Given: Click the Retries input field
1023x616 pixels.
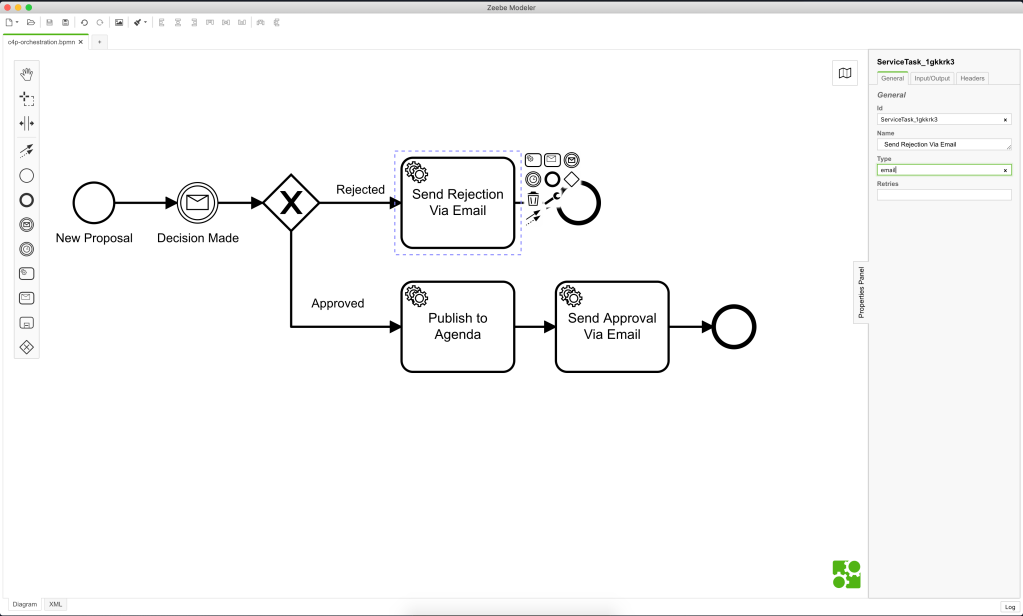Looking at the screenshot, I should point(944,194).
